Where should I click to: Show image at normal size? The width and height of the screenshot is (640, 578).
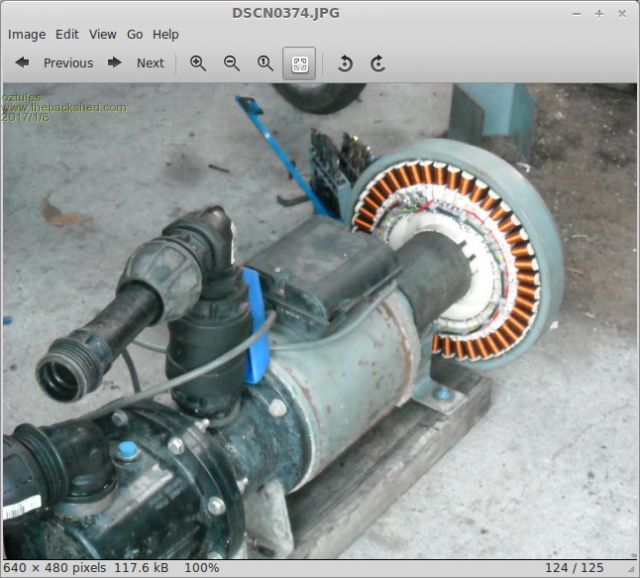265,63
